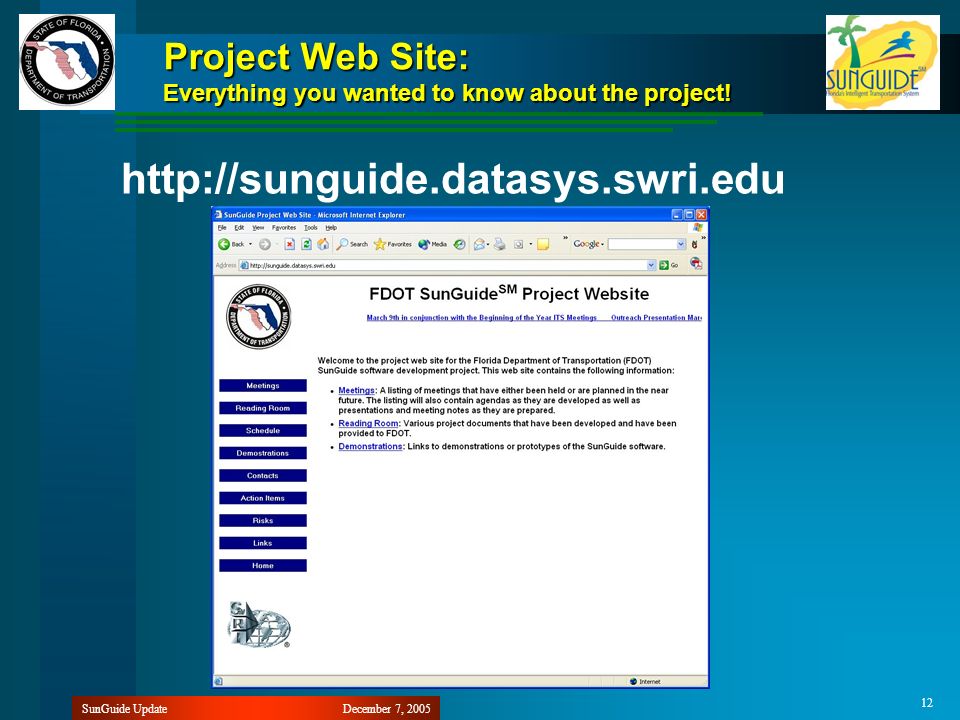960x720 pixels.
Task: Click the Mail envelope icon
Action: click(x=479, y=244)
